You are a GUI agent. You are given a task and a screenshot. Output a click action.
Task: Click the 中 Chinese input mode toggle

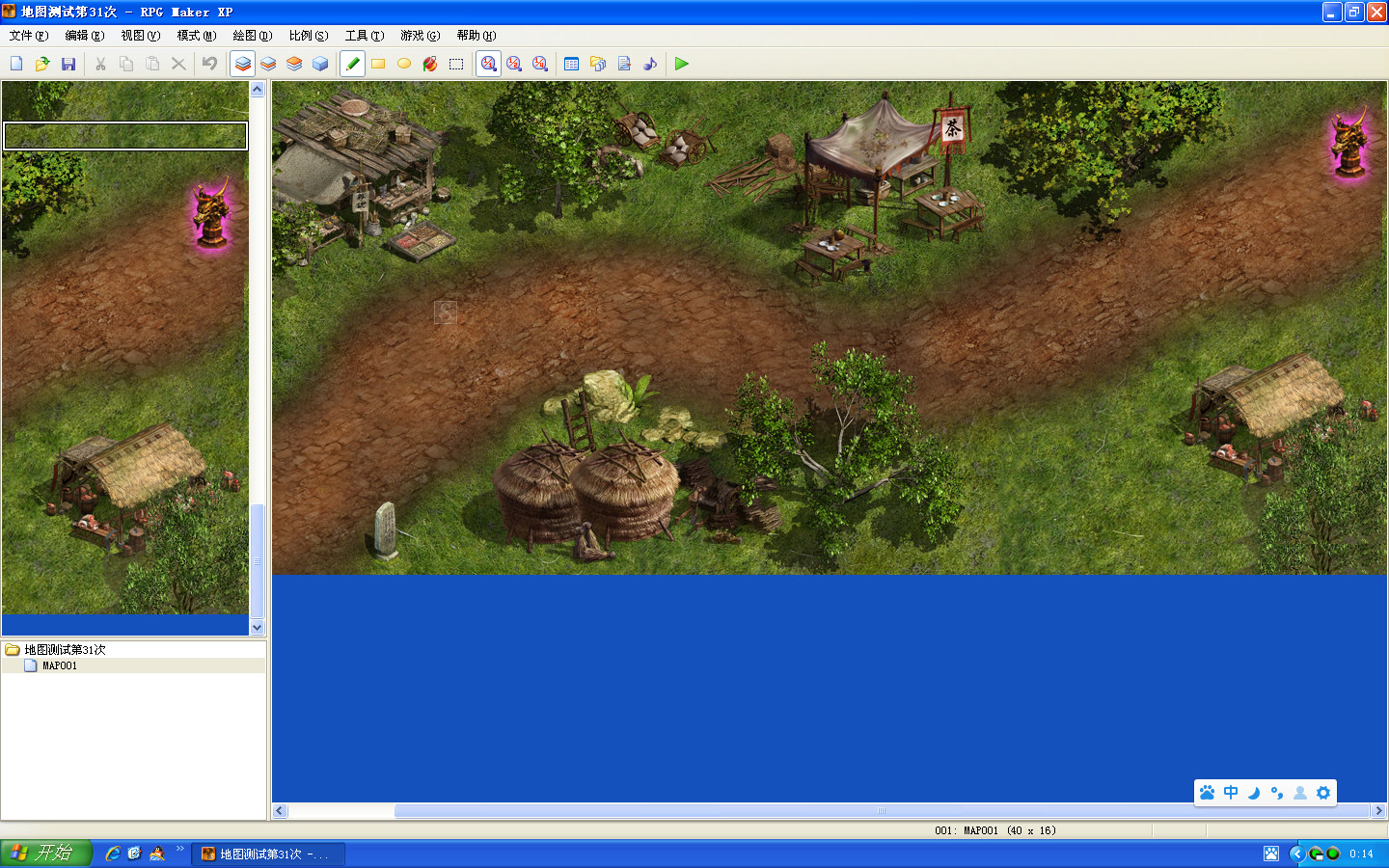pos(1231,793)
